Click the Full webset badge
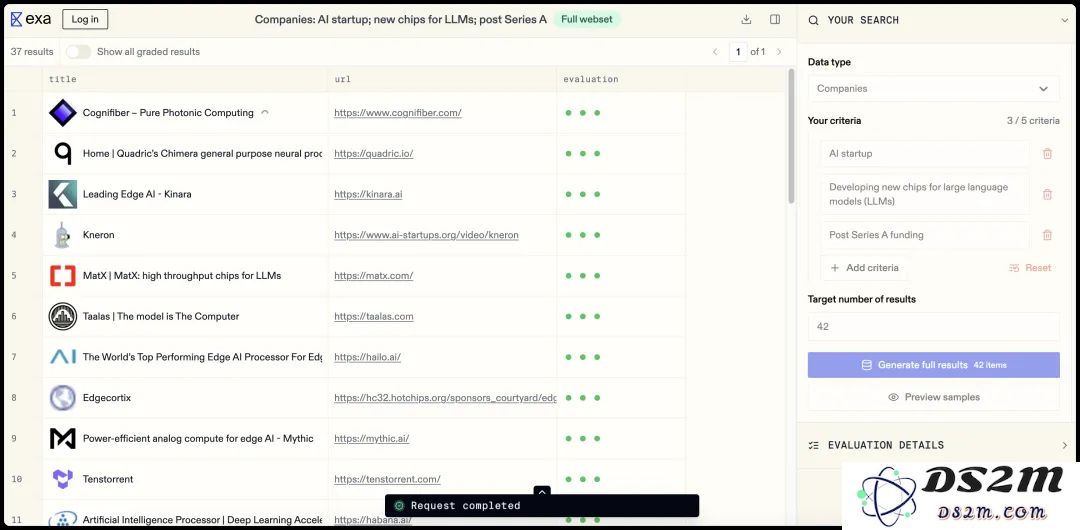The height and width of the screenshot is (530, 1080). [587, 19]
